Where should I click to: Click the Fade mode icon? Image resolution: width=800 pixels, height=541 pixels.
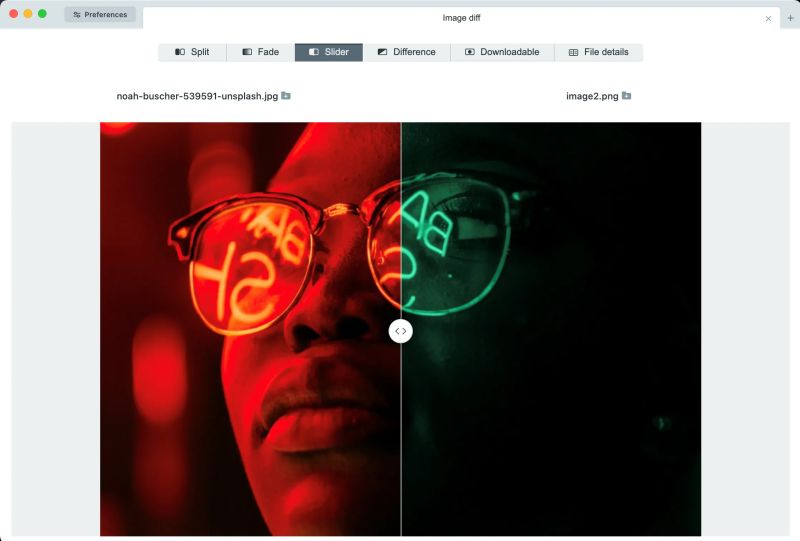pos(247,52)
